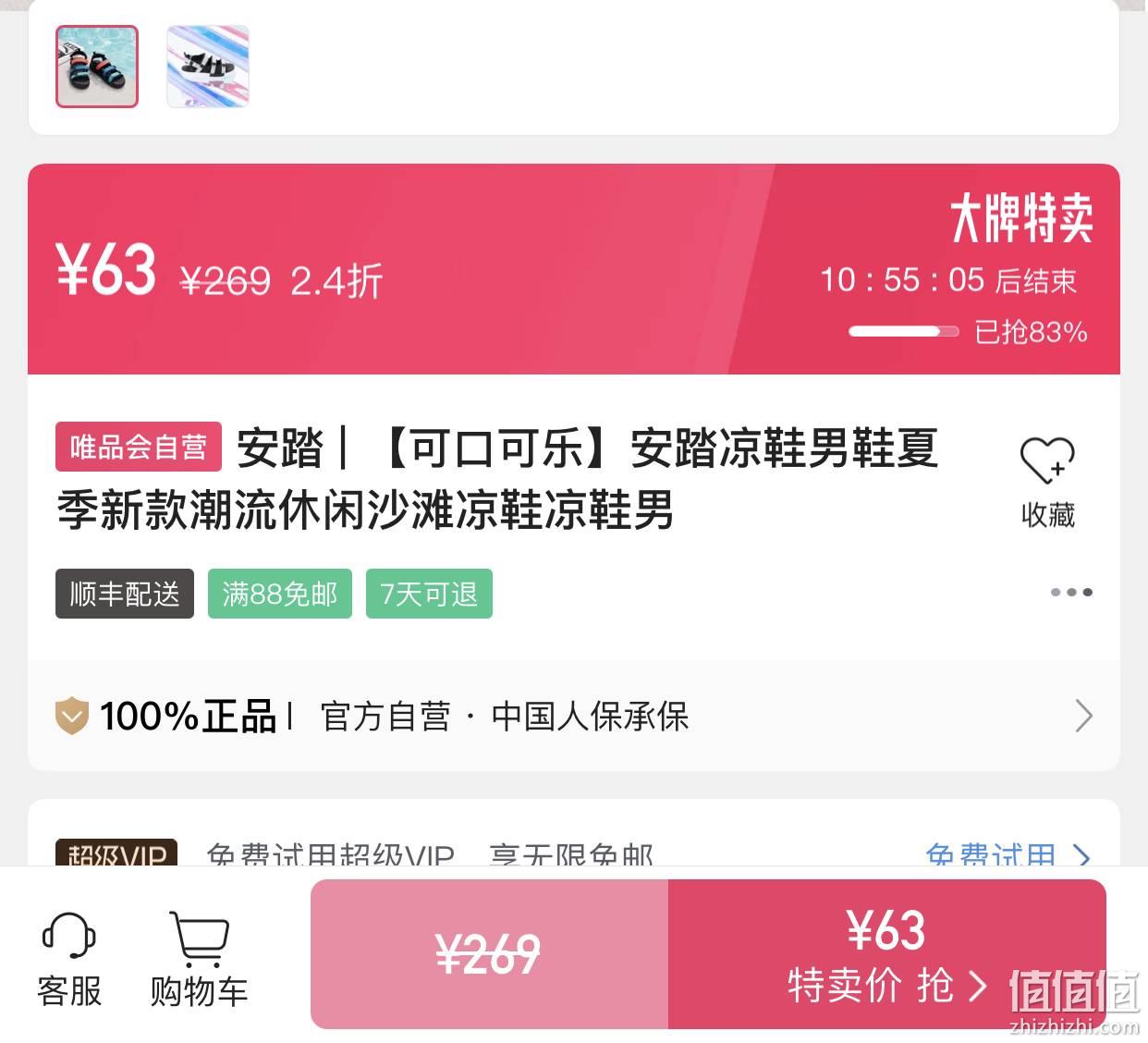Tap the 7天可退 return tag
The image size is (1148, 1043).
pyautogui.click(x=429, y=594)
